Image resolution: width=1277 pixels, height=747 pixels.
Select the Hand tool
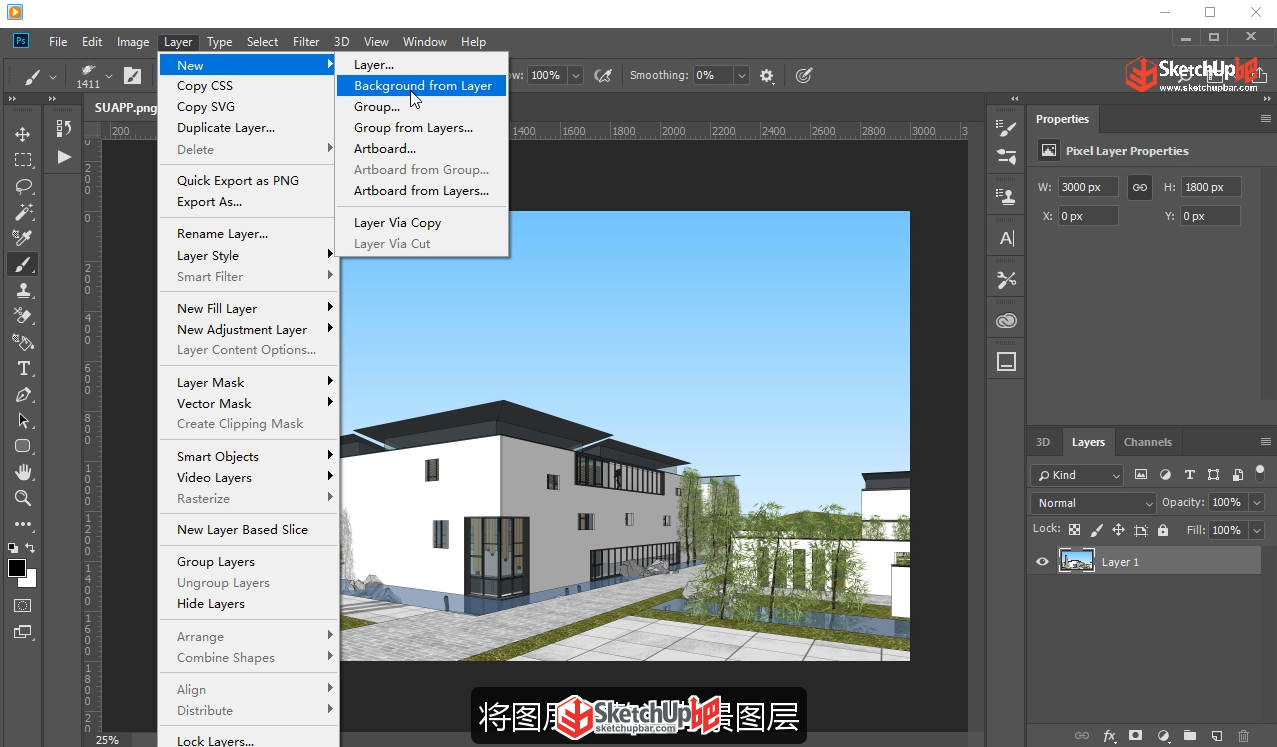(22, 472)
